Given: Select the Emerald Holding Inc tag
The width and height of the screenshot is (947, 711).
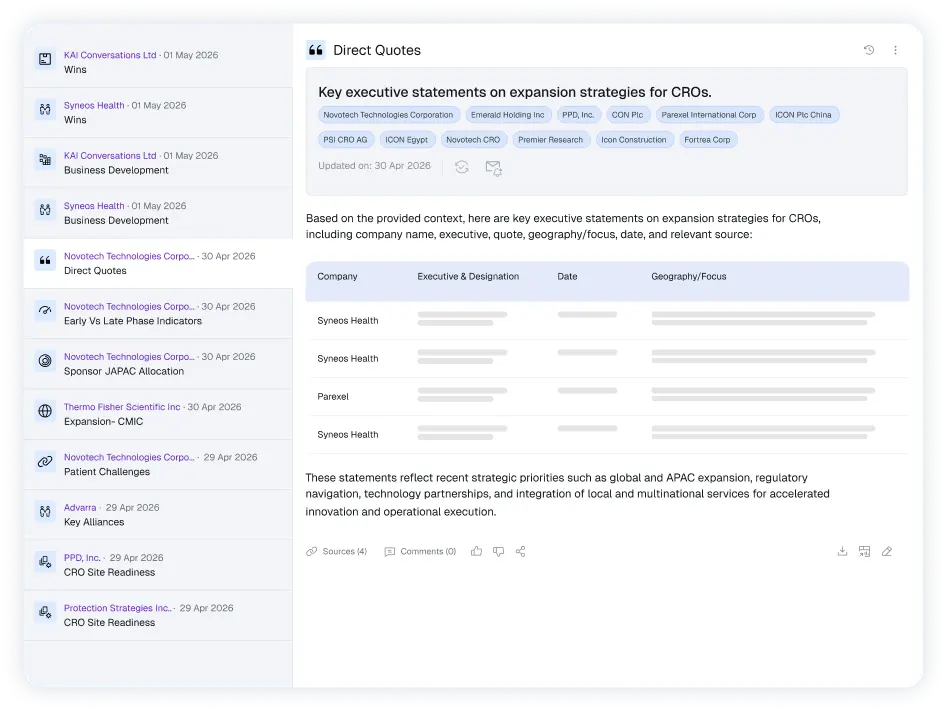Looking at the screenshot, I should coord(507,115).
